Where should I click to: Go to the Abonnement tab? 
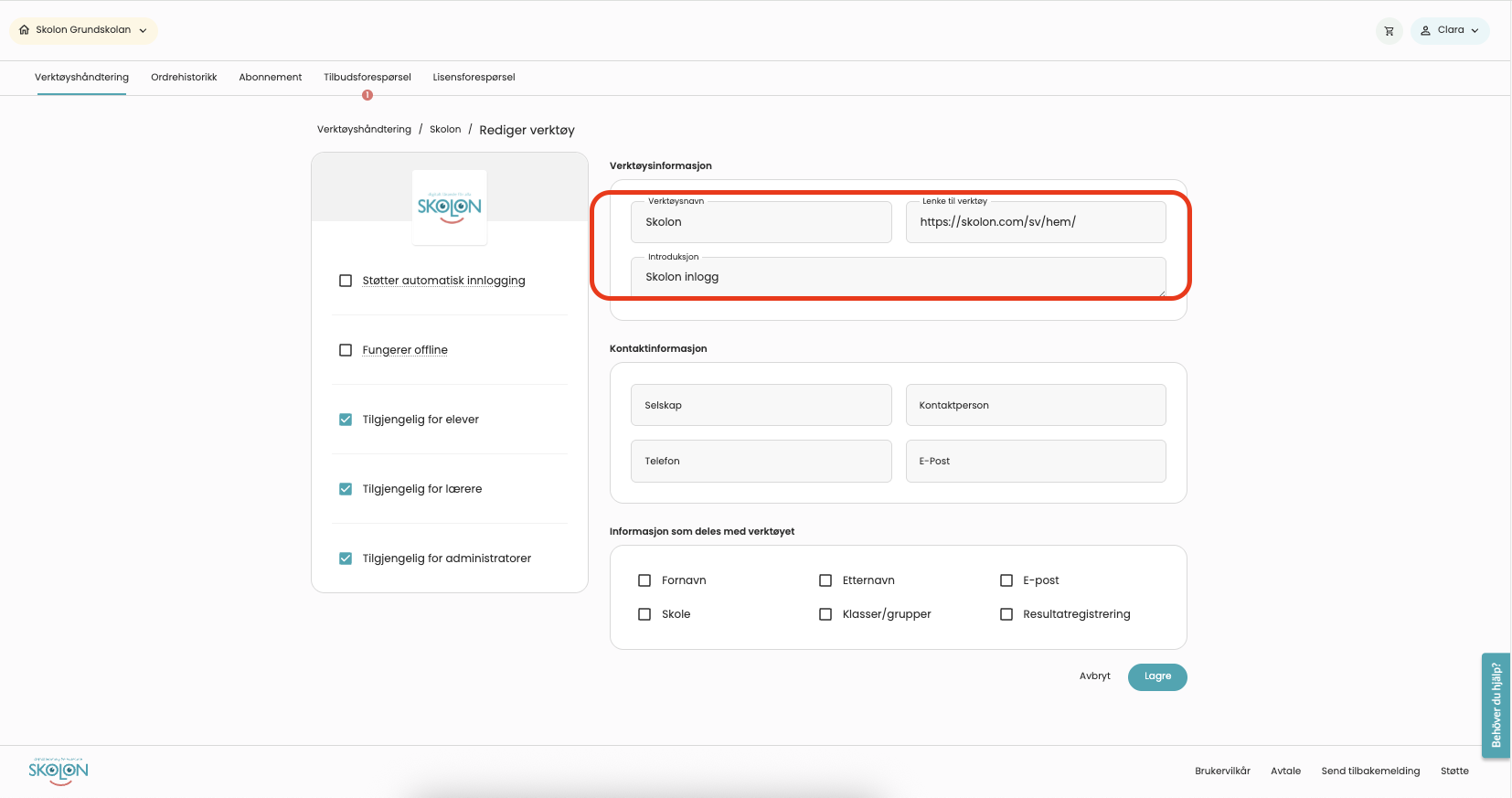tap(270, 78)
